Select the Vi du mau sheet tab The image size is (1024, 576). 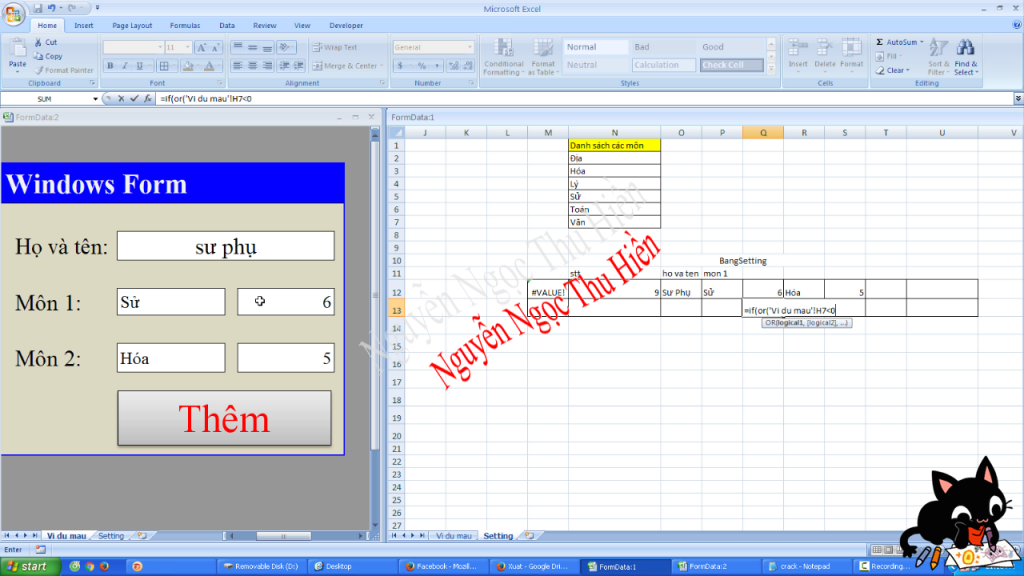click(x=66, y=536)
